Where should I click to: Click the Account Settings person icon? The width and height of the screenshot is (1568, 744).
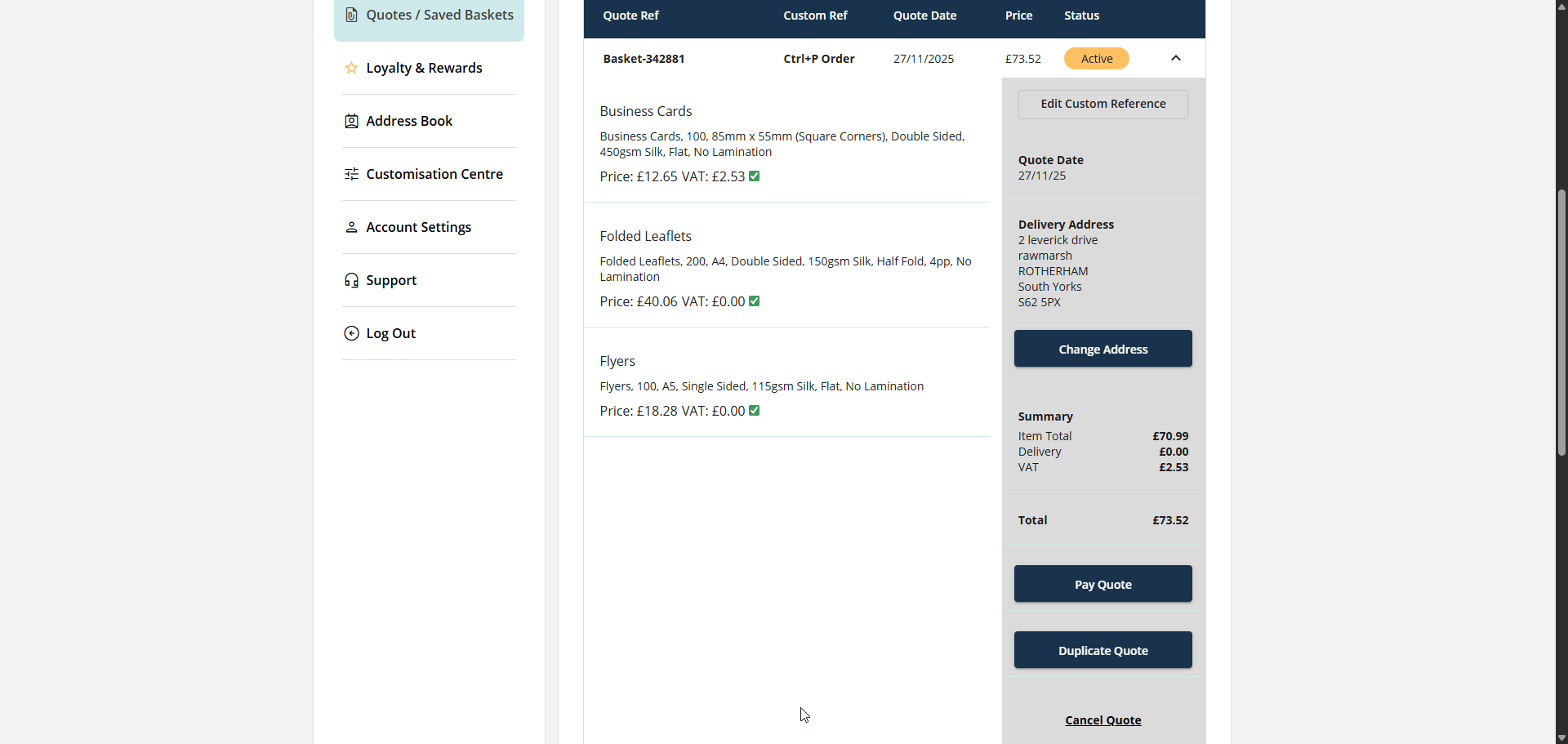(x=351, y=227)
